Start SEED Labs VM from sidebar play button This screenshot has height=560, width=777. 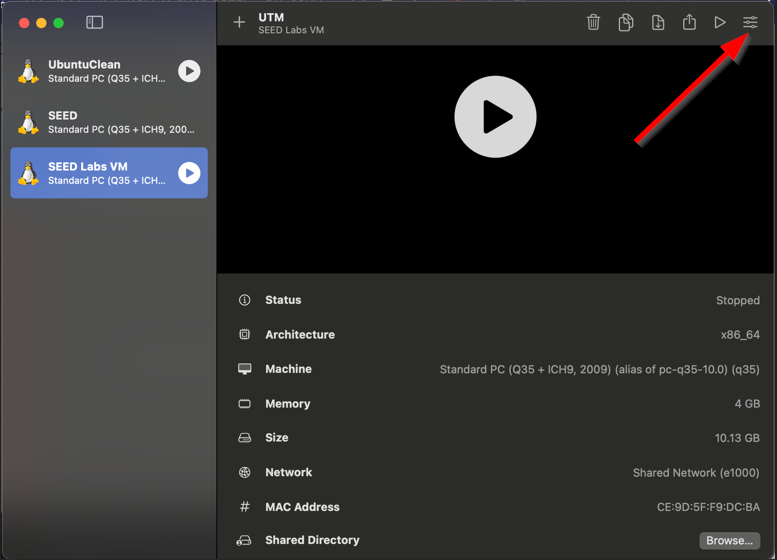[189, 173]
